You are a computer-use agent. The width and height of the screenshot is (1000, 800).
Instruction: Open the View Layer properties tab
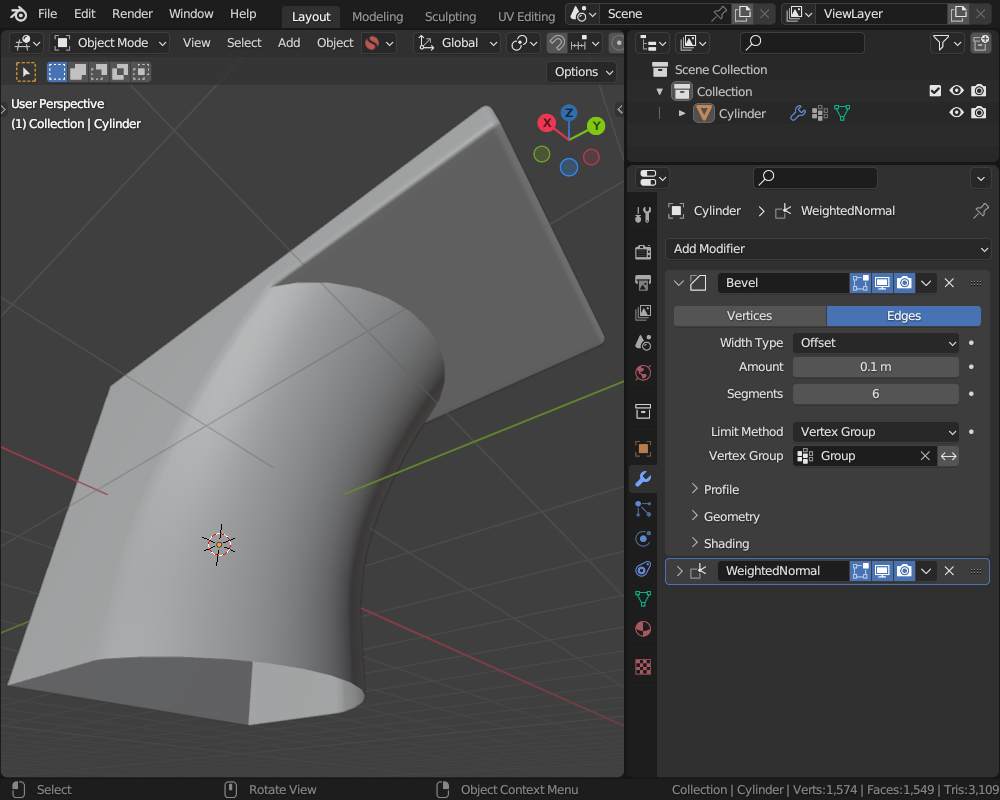click(x=643, y=313)
